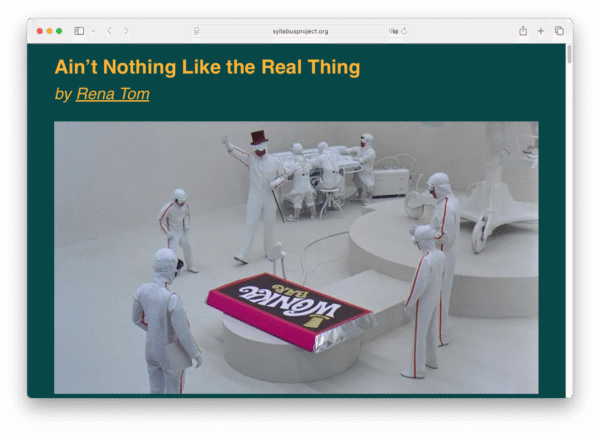Open the sidebar tab group dropdown arrow
Screen dimensions: 600x434
(93, 31)
